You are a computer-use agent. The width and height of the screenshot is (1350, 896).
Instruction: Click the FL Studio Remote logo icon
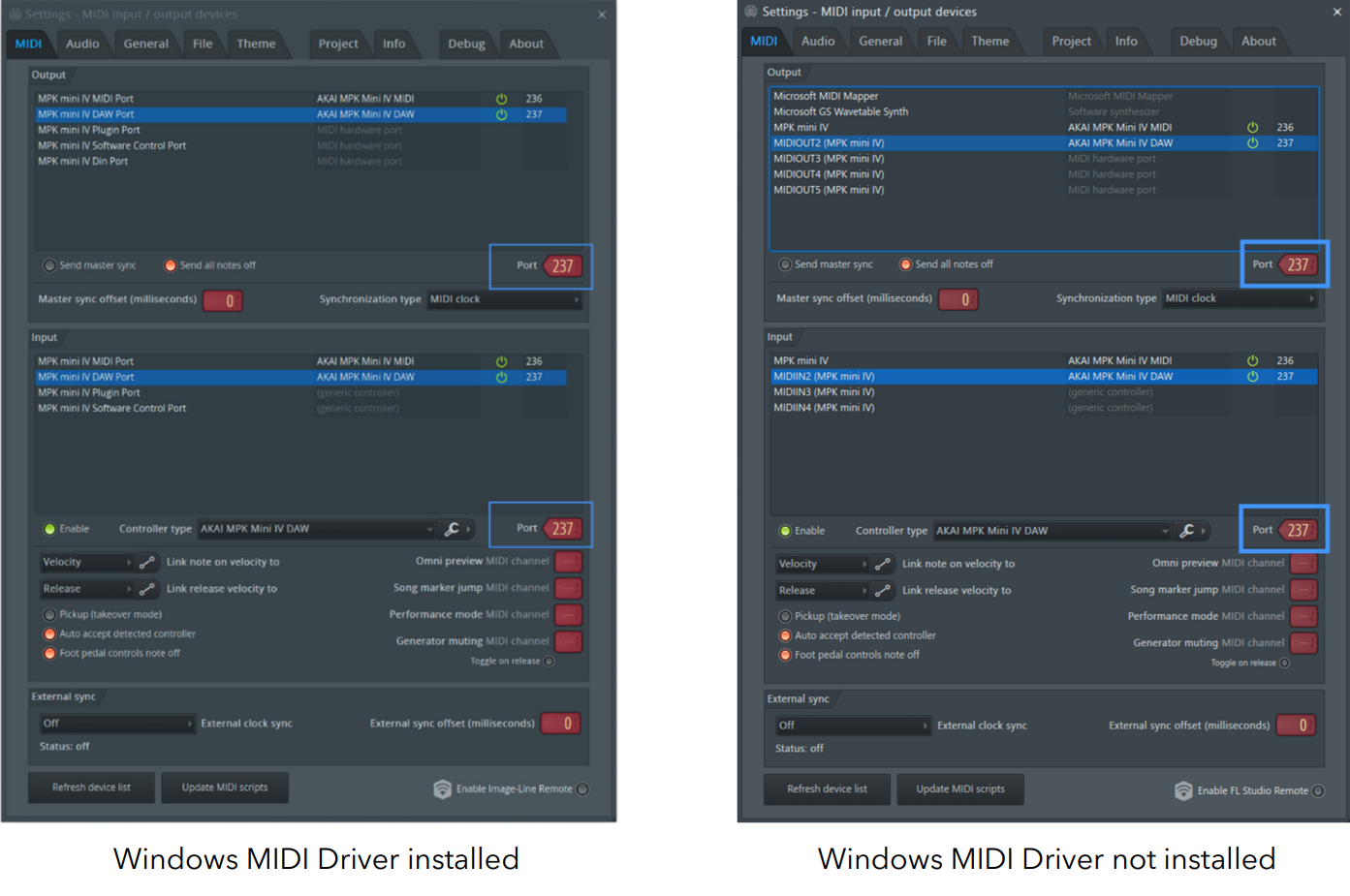[1183, 790]
